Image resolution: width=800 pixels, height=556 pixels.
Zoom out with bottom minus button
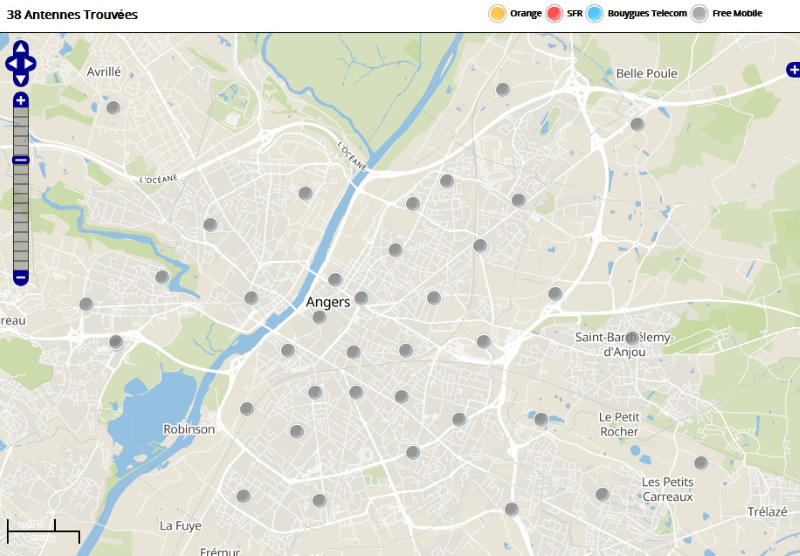coord(21,277)
